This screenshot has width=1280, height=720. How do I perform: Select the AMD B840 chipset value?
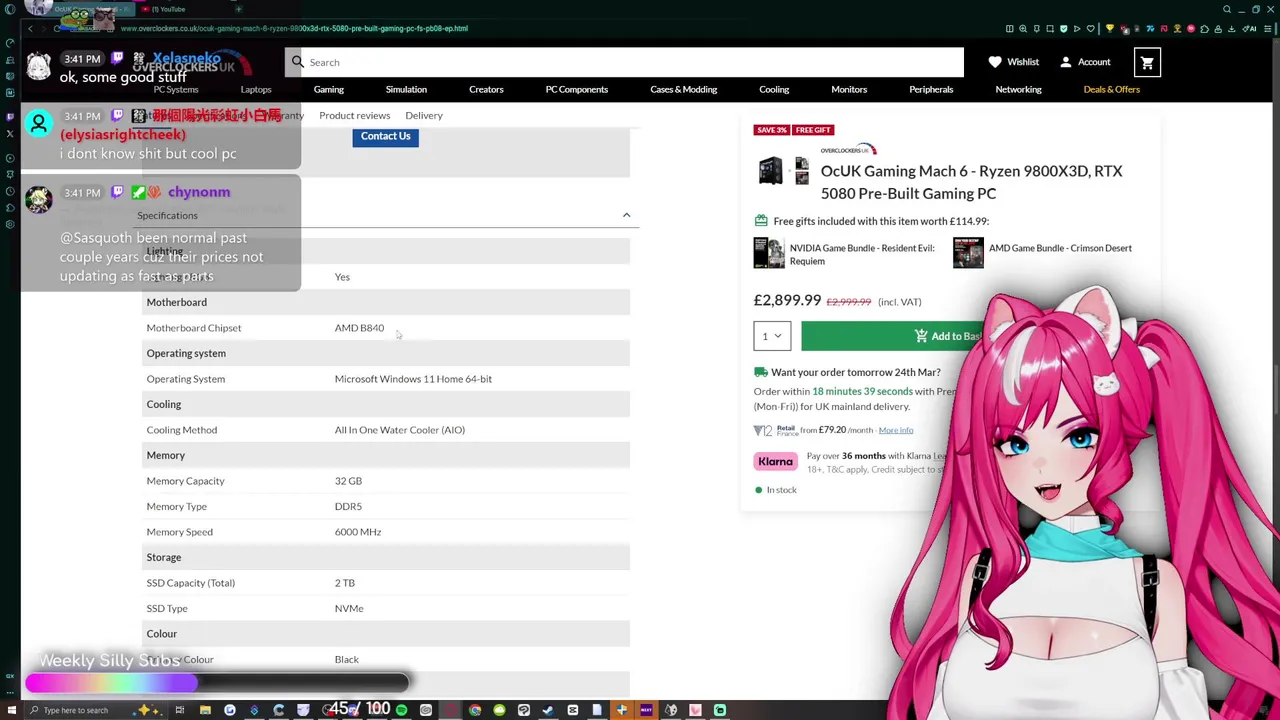[x=359, y=328]
